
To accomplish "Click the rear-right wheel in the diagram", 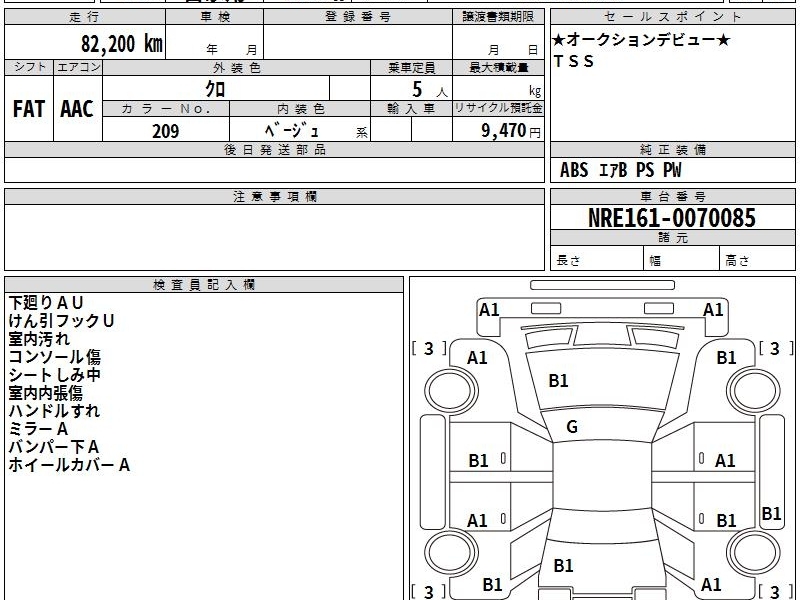I will [754, 552].
